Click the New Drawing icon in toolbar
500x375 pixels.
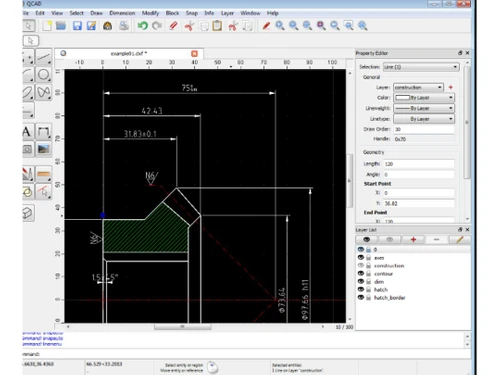click(47, 26)
